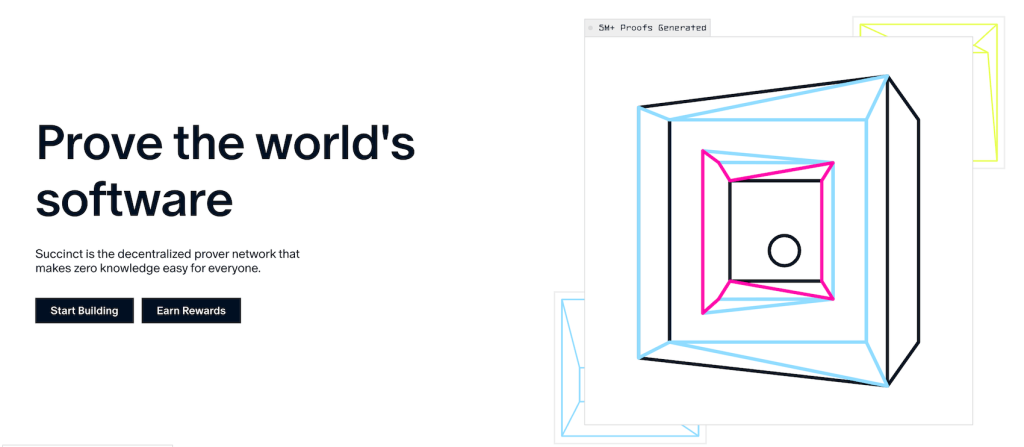Screen dimensions: 1024x447
Task: Click the Start Building button
Action: tap(84, 310)
